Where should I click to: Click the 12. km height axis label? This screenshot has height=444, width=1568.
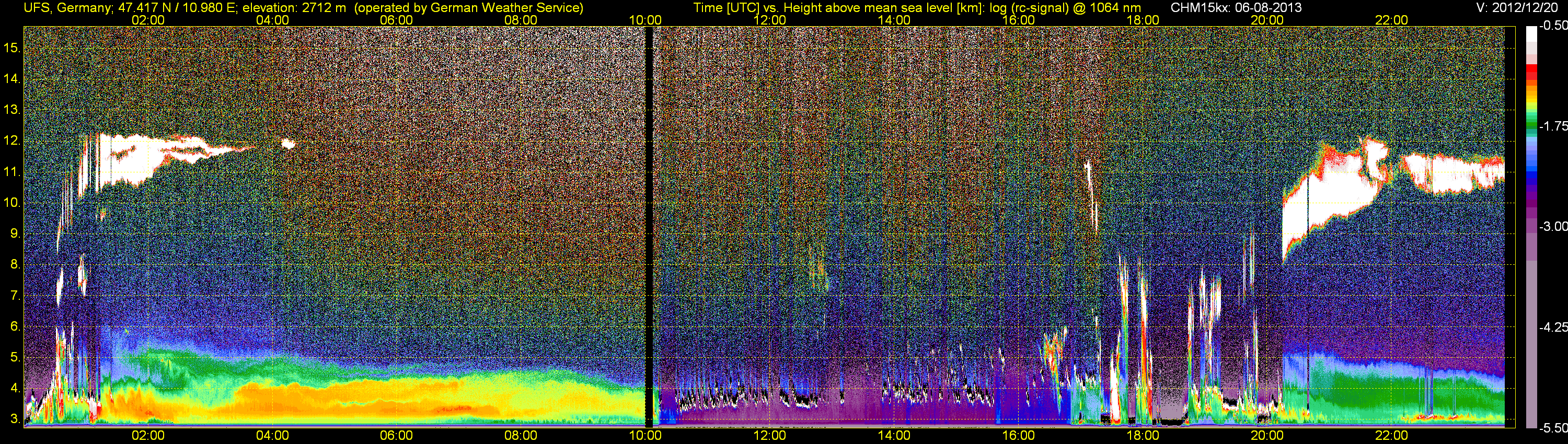(x=11, y=141)
